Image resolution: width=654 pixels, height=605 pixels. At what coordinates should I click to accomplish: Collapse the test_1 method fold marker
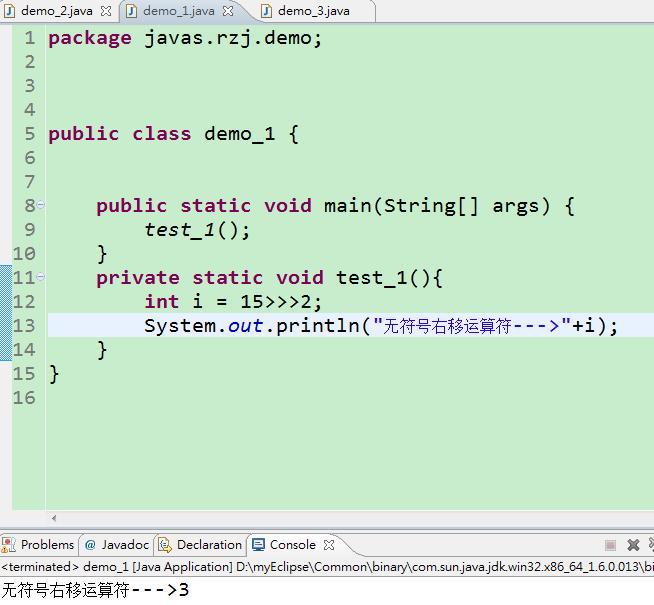(41, 278)
